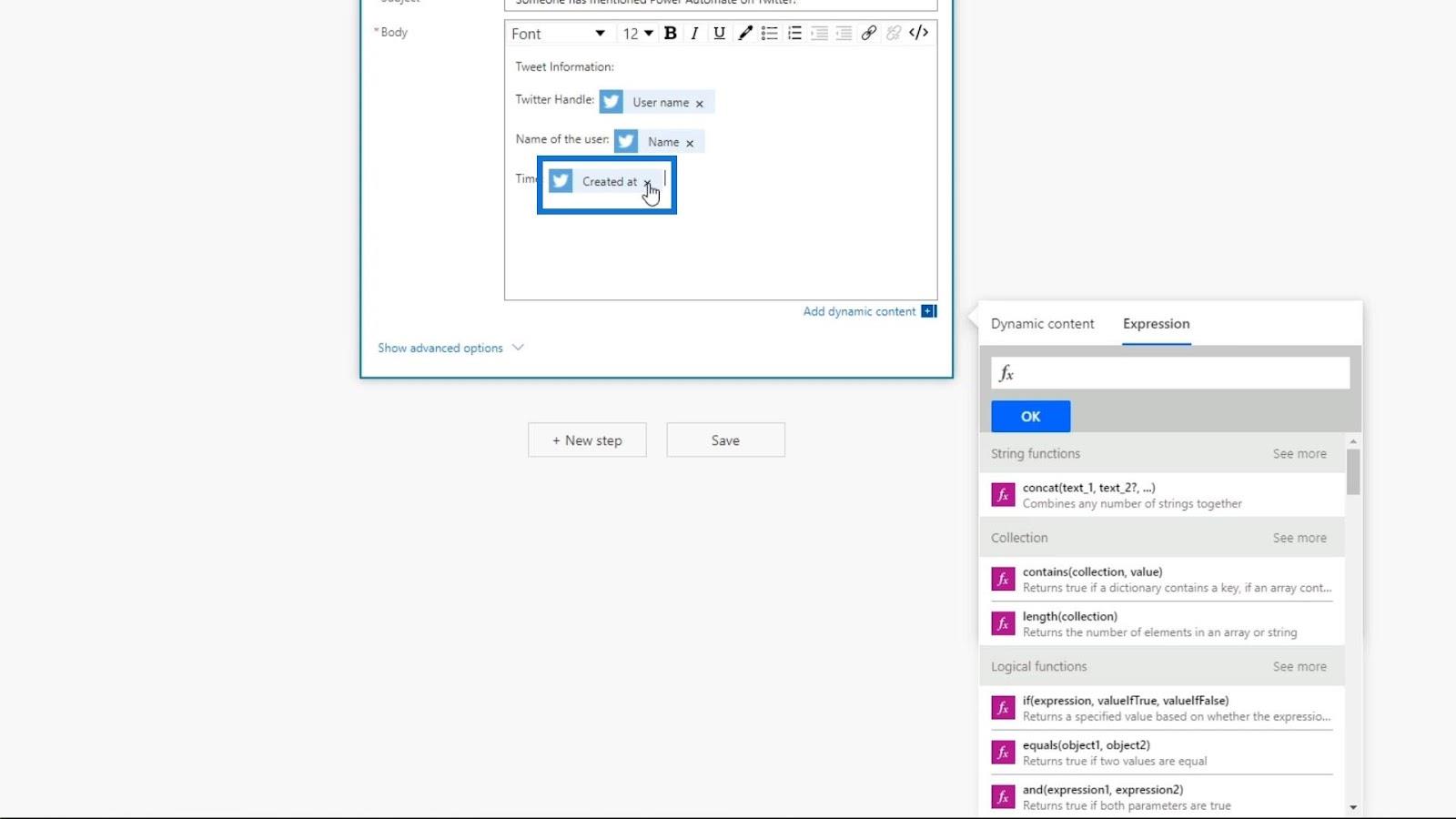
Task: Click the Tweet Information: line in body
Action: point(564,66)
